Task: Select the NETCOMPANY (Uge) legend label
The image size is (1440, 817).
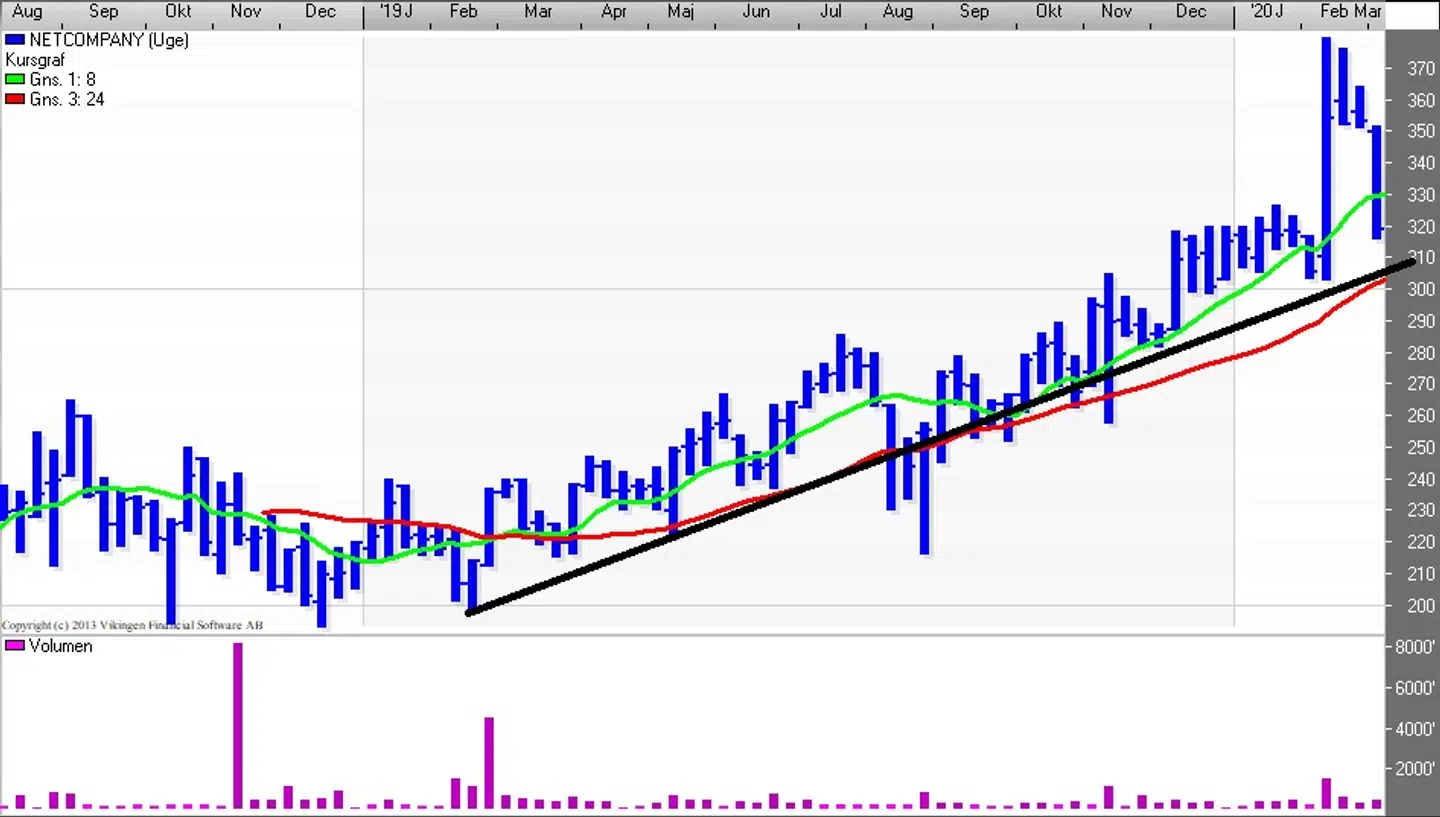Action: pyautogui.click(x=109, y=40)
